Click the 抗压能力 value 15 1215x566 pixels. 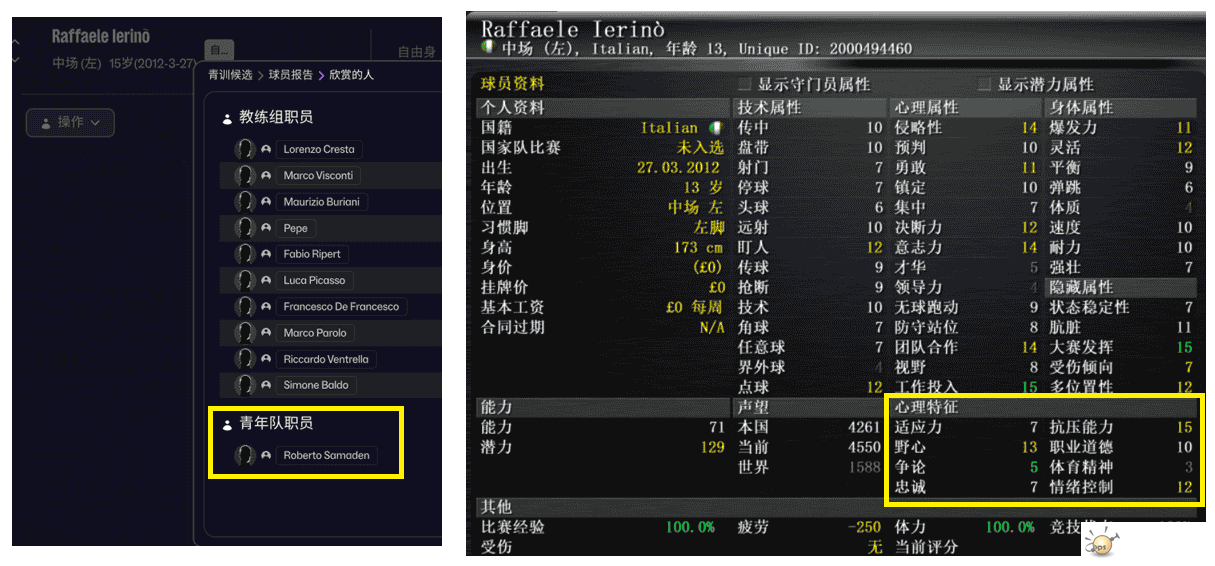1184,428
